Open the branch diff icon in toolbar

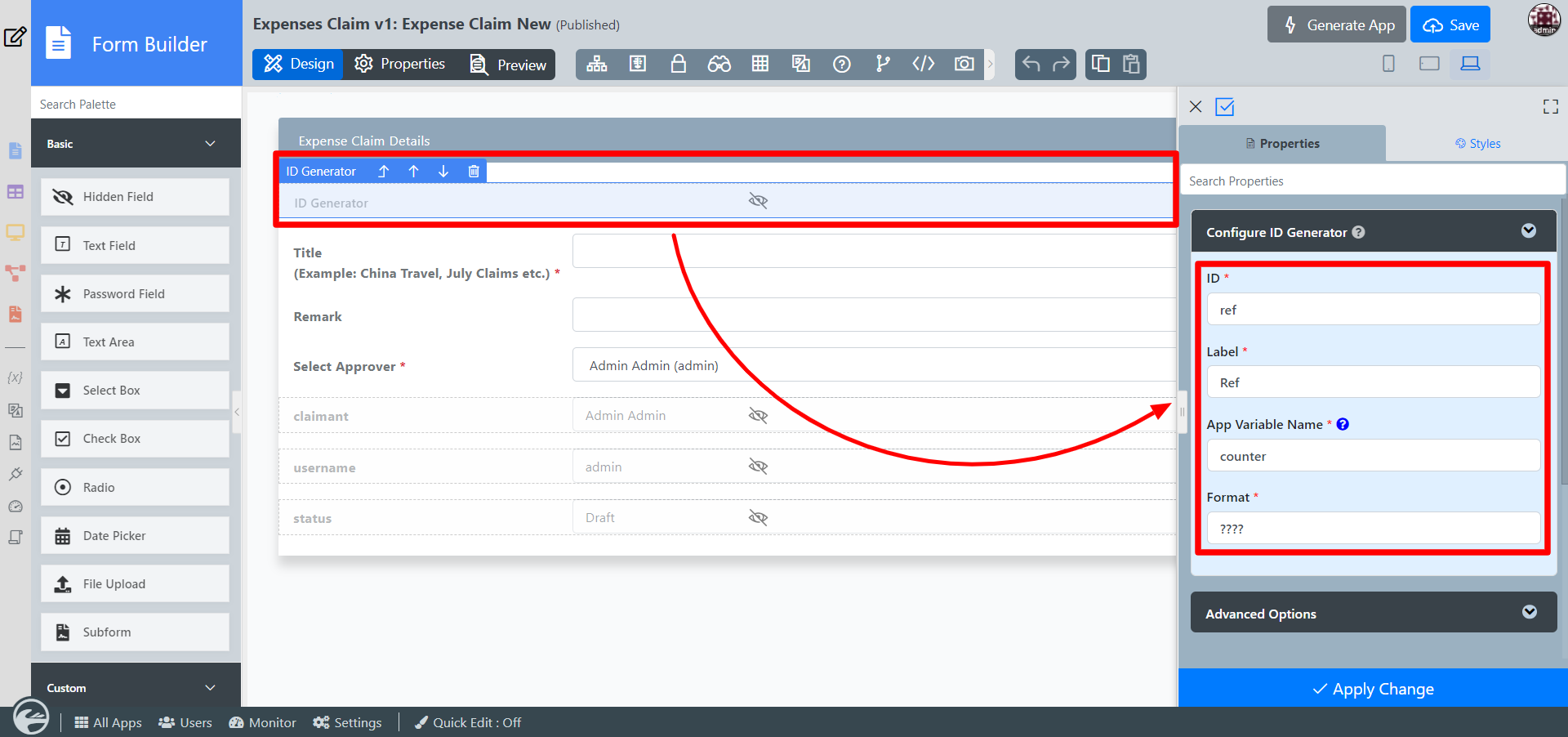[883, 64]
